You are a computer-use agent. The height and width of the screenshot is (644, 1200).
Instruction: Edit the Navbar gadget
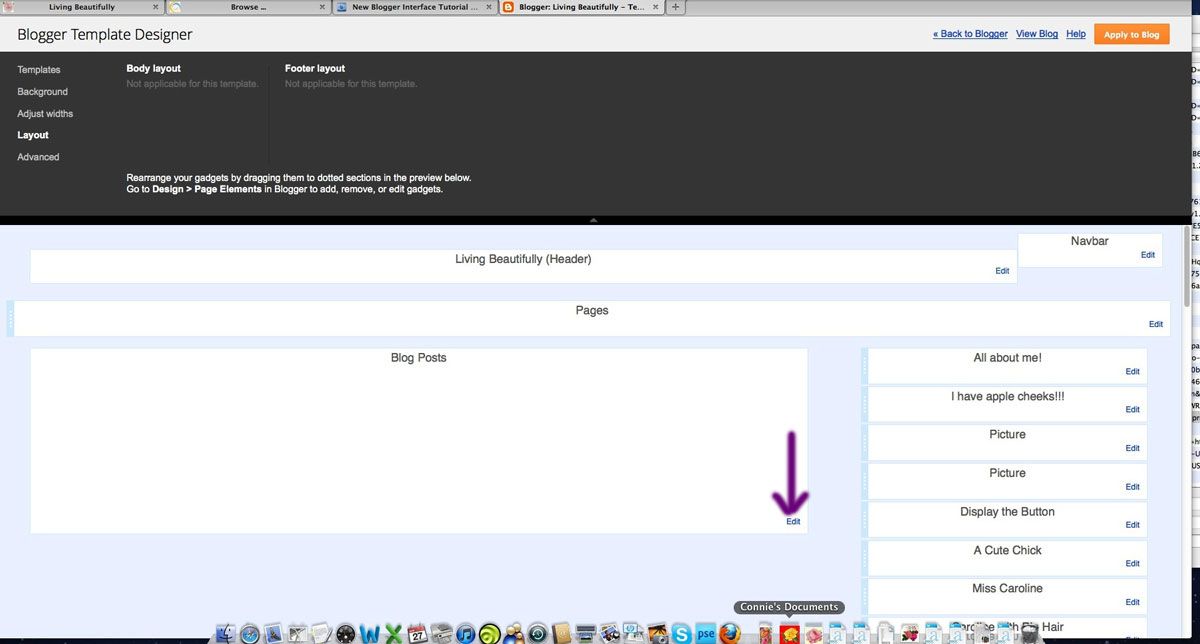(1148, 255)
